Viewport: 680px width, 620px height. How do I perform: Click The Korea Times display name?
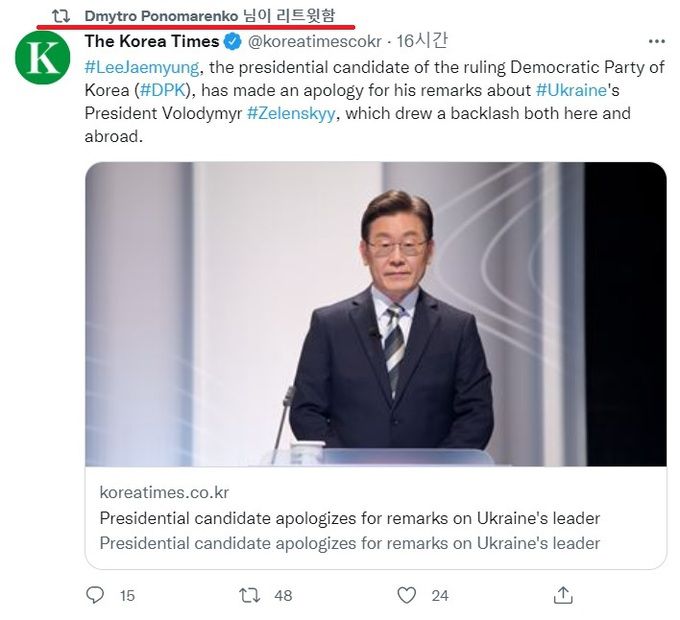point(152,42)
